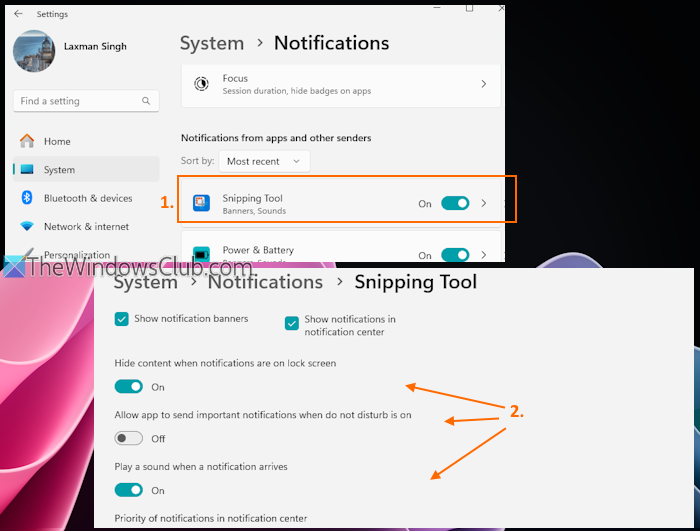This screenshot has width=700, height=531.
Task: Toggle Hide content on lock screen
Action: tap(129, 386)
